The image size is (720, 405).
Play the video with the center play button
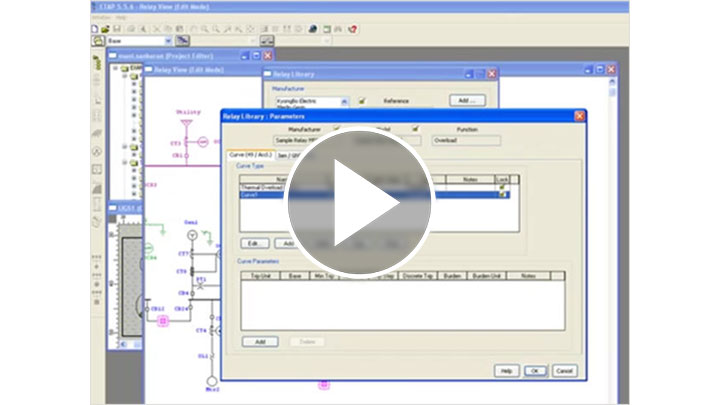pos(360,203)
